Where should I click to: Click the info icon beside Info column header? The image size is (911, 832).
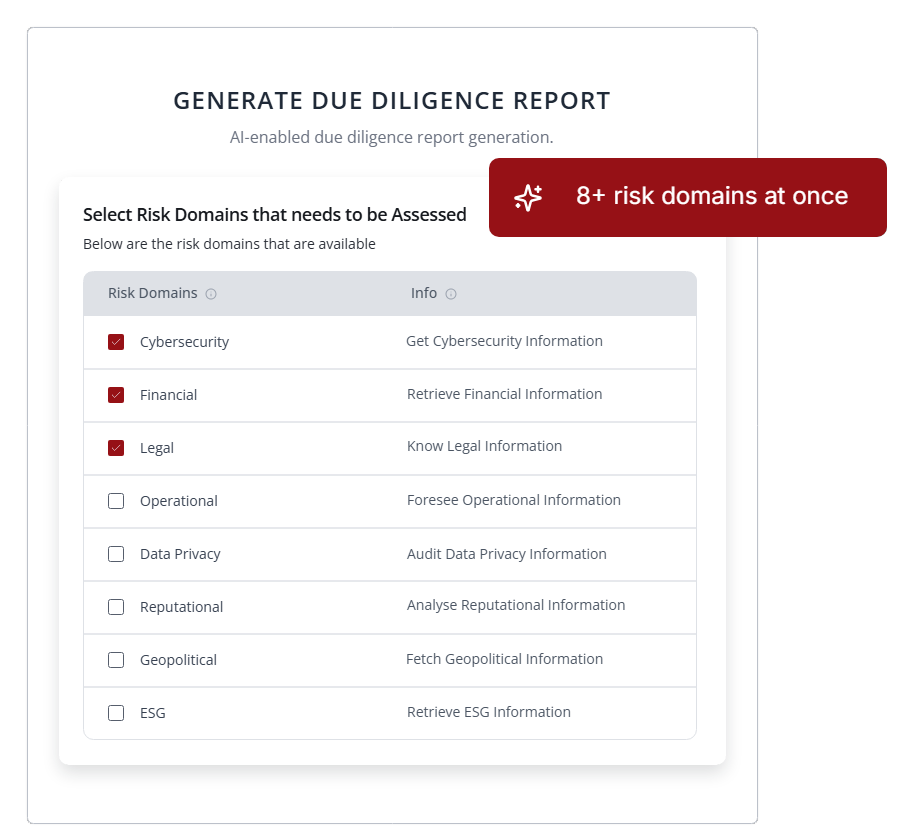point(451,294)
